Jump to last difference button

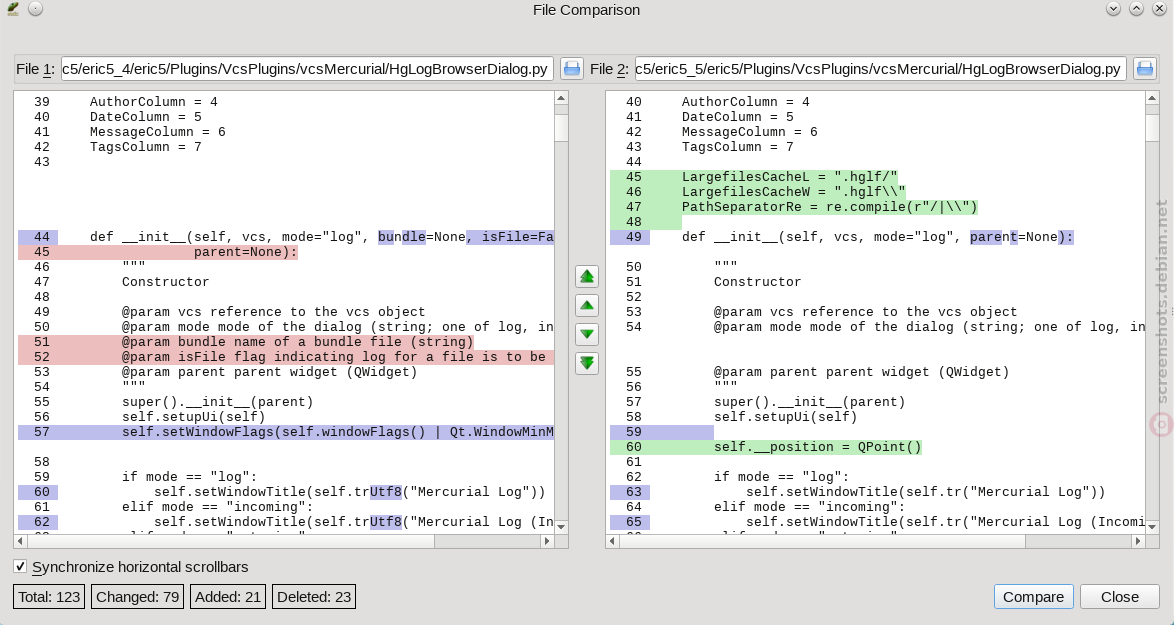[x=587, y=363]
